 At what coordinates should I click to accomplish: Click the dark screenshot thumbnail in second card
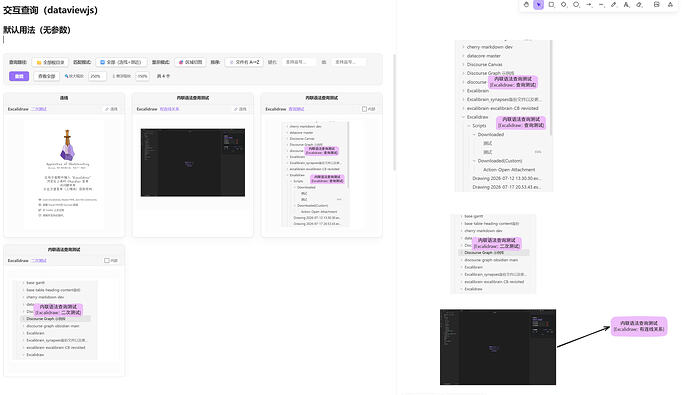193,162
